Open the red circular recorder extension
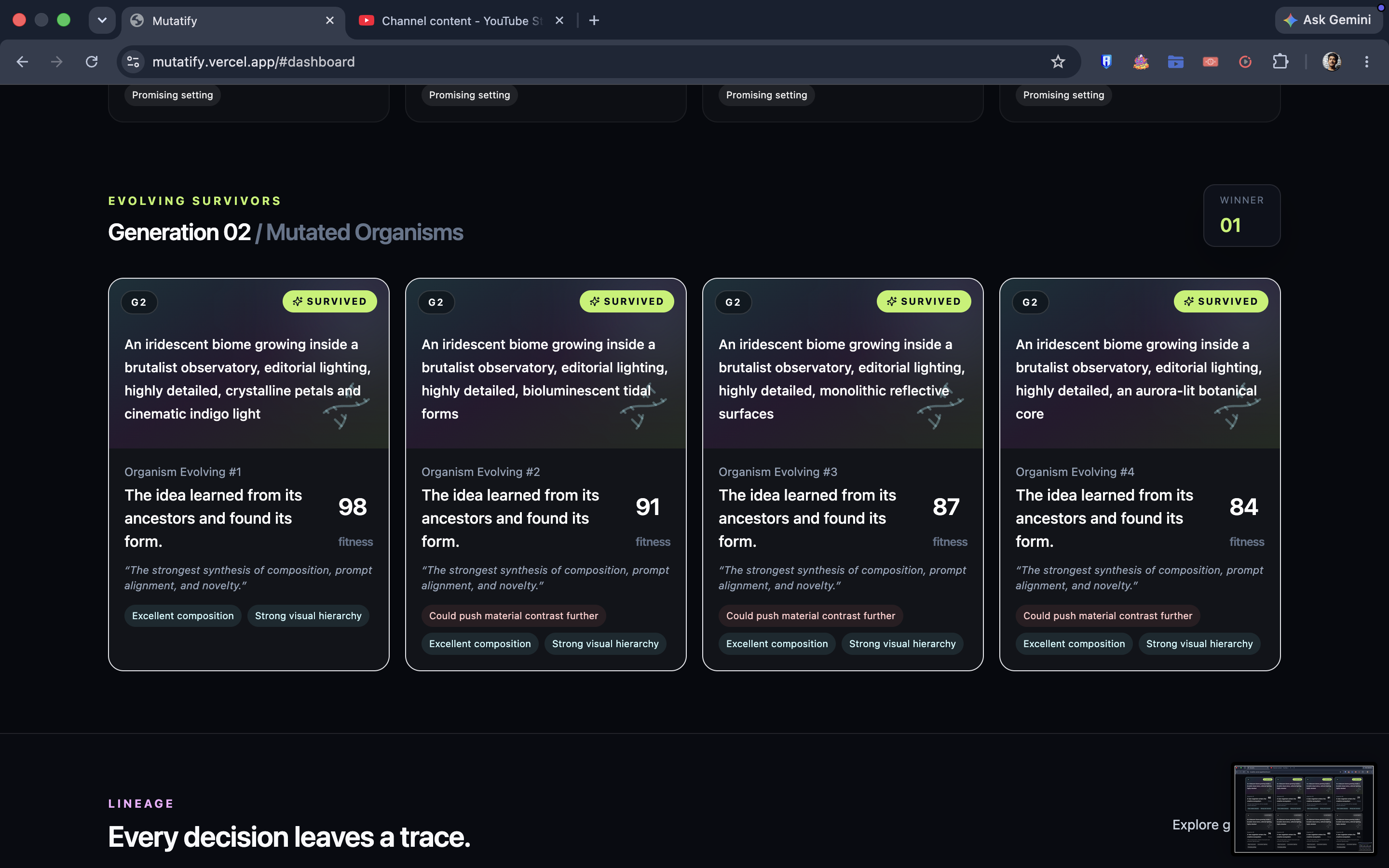 pyautogui.click(x=1245, y=62)
